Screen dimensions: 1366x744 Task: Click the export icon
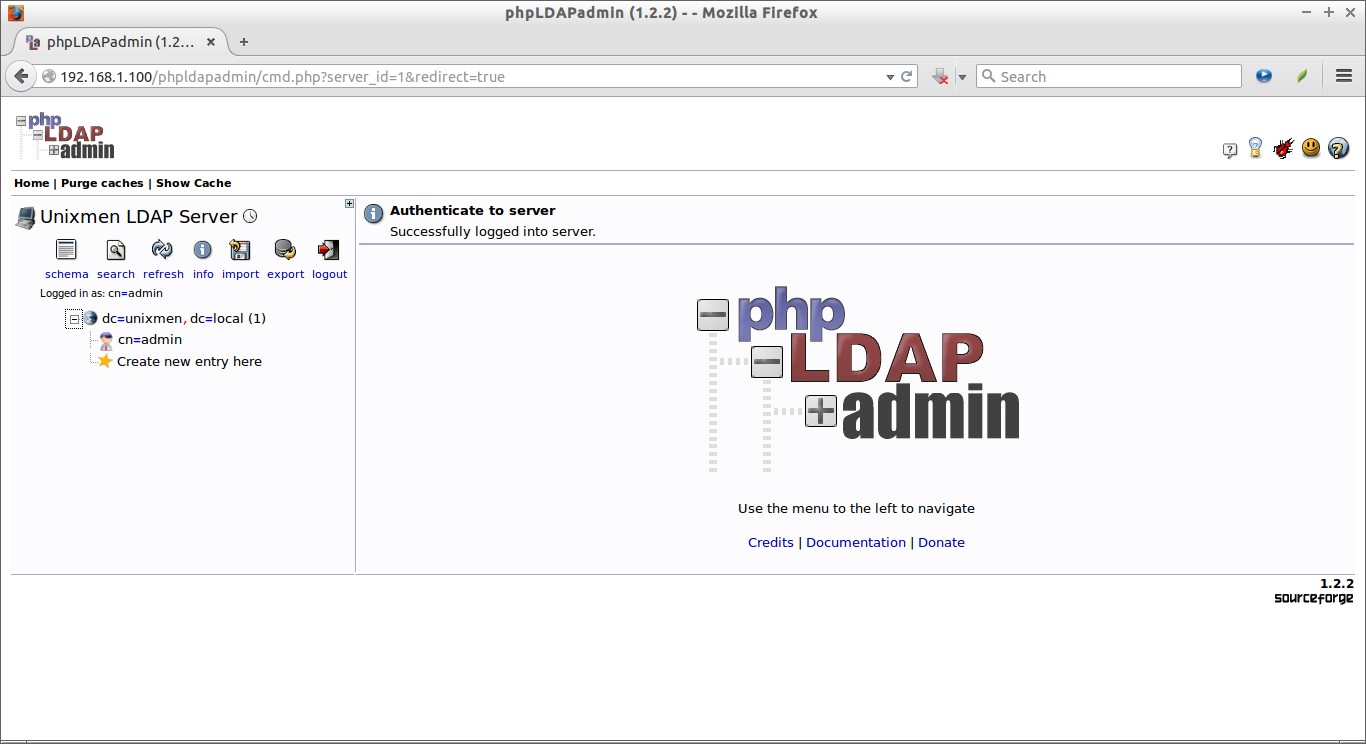(285, 250)
